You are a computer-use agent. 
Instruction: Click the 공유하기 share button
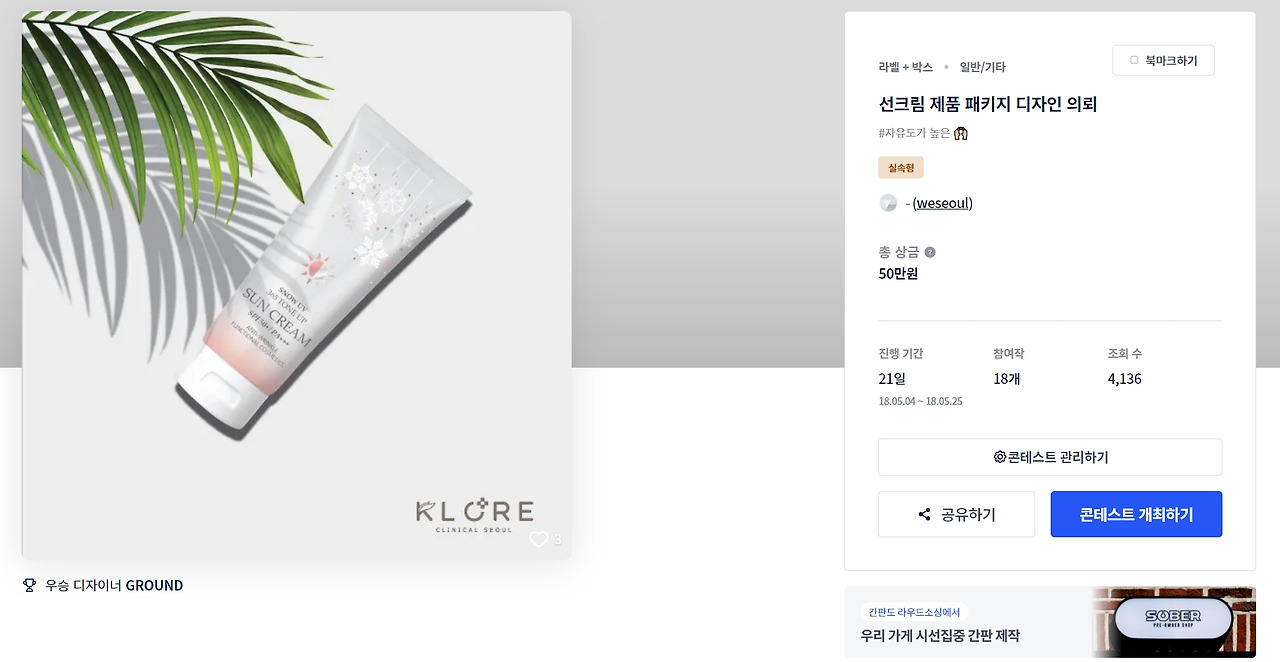tap(956, 514)
